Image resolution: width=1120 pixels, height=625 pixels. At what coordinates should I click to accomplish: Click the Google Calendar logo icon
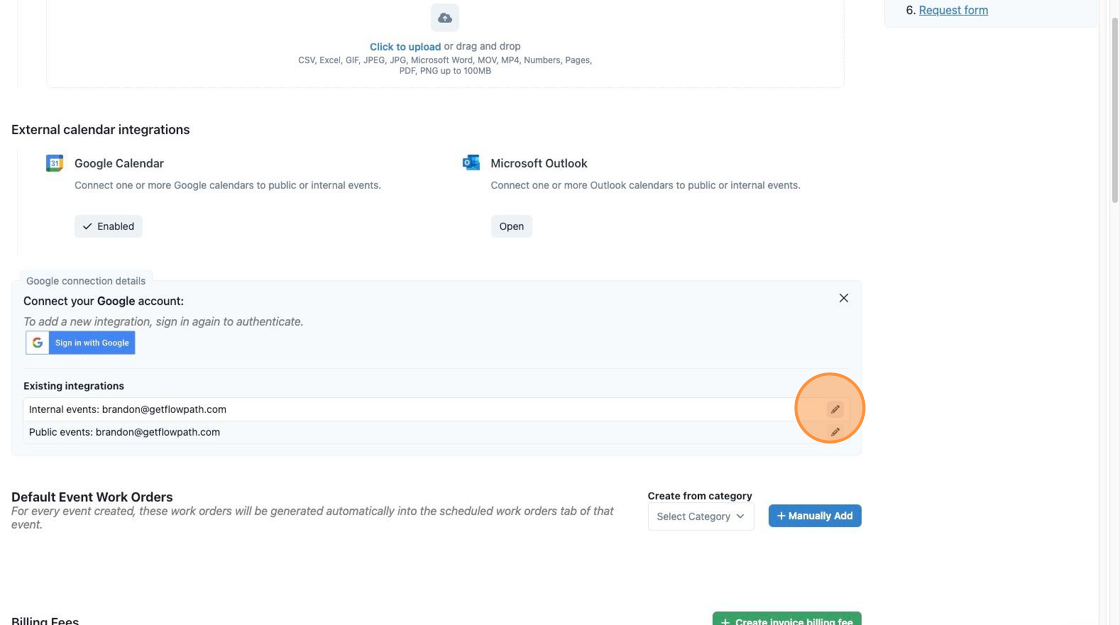point(54,163)
